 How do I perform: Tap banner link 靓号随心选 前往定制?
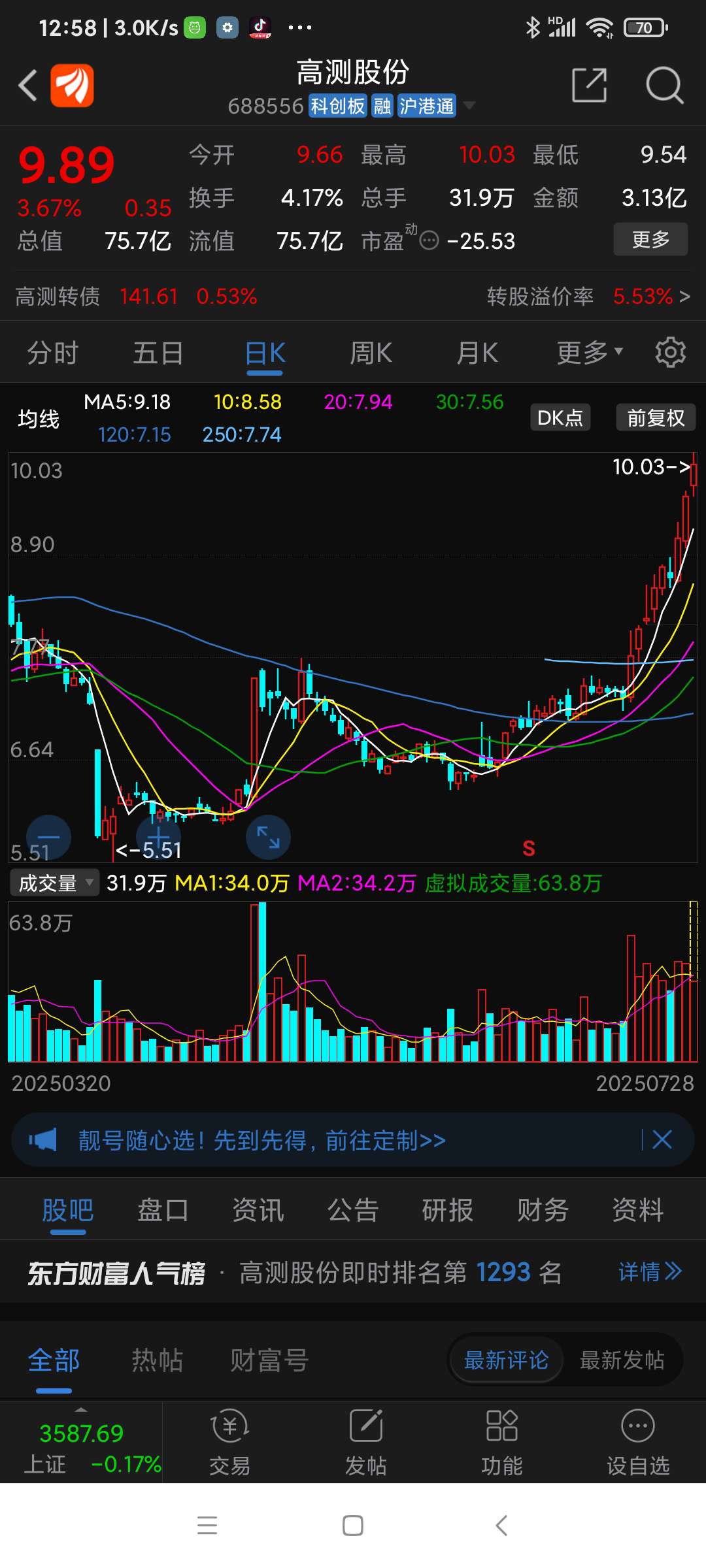262,1140
